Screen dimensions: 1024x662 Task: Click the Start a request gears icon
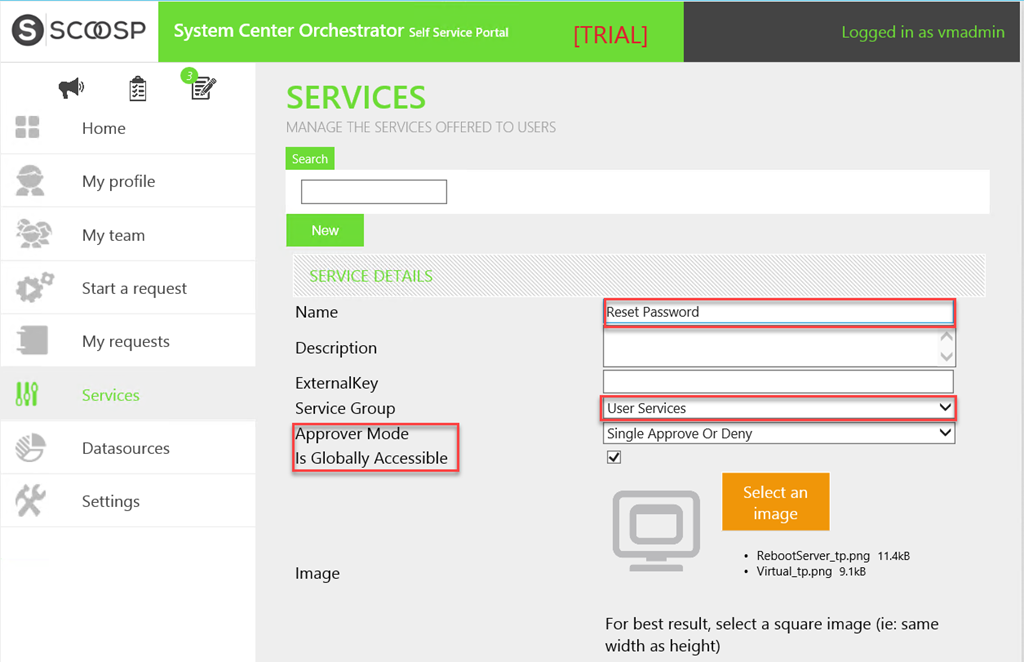pyautogui.click(x=32, y=288)
